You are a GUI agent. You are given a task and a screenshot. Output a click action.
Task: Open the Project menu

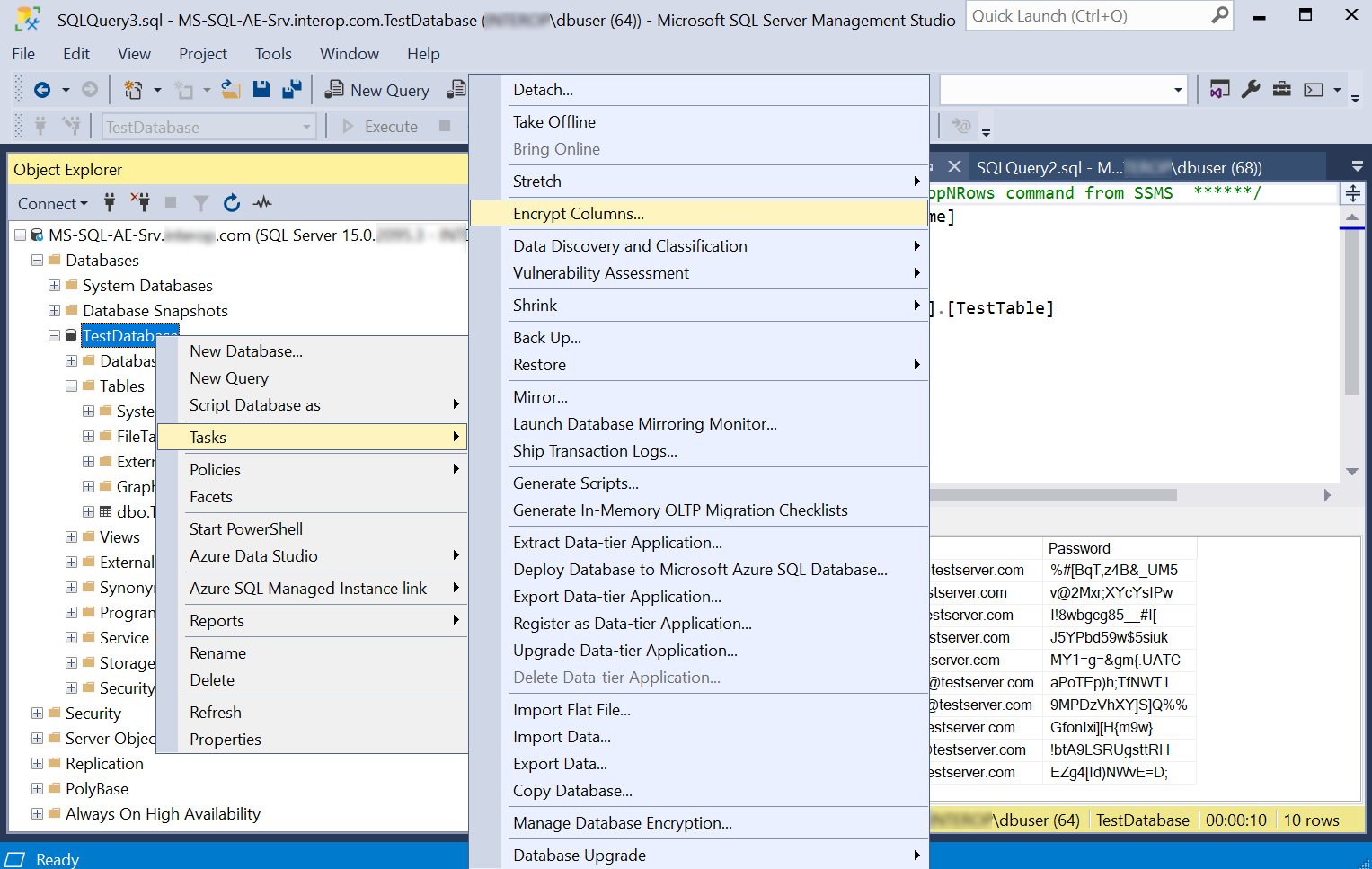[x=203, y=54]
